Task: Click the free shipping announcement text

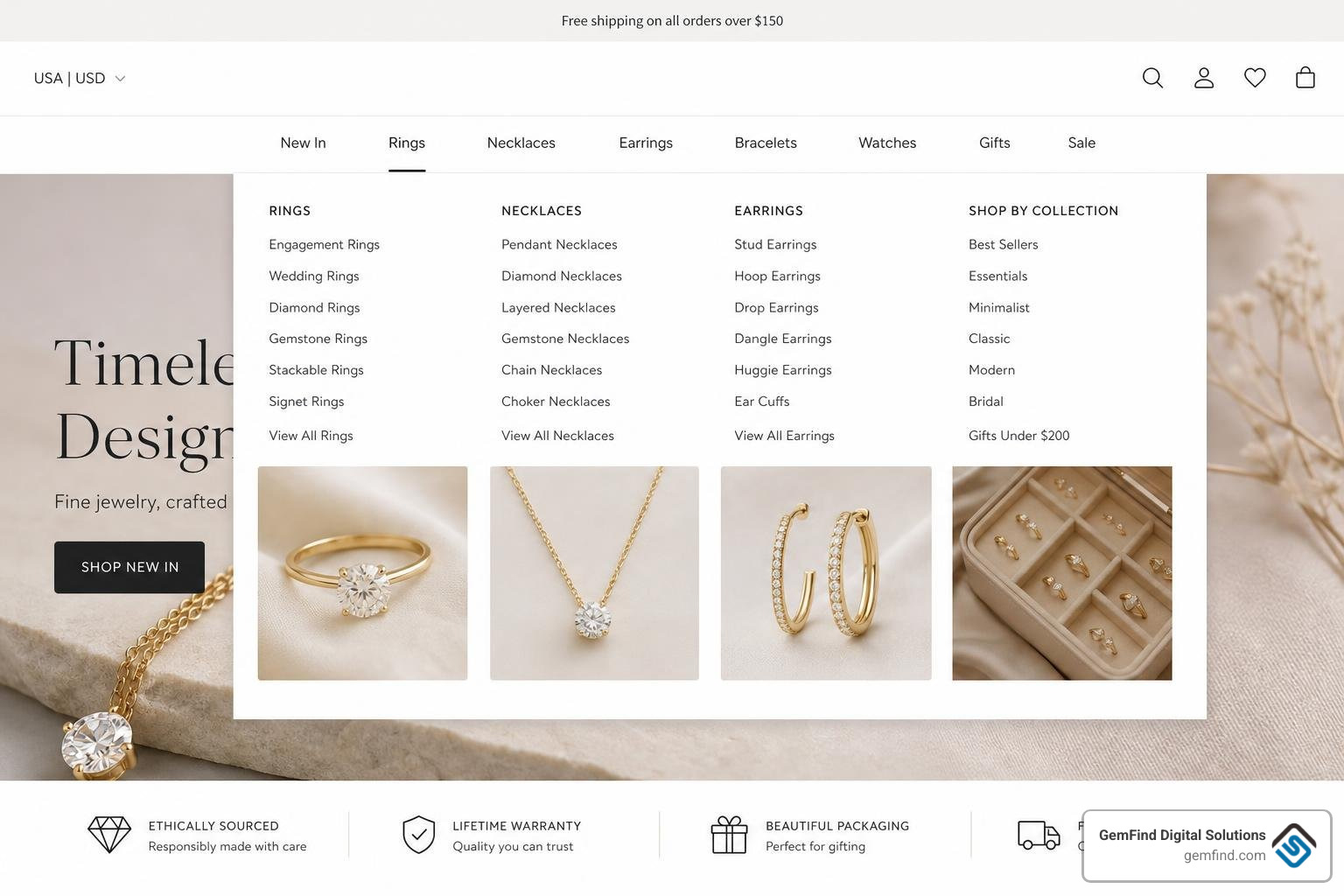Action: tap(672, 21)
